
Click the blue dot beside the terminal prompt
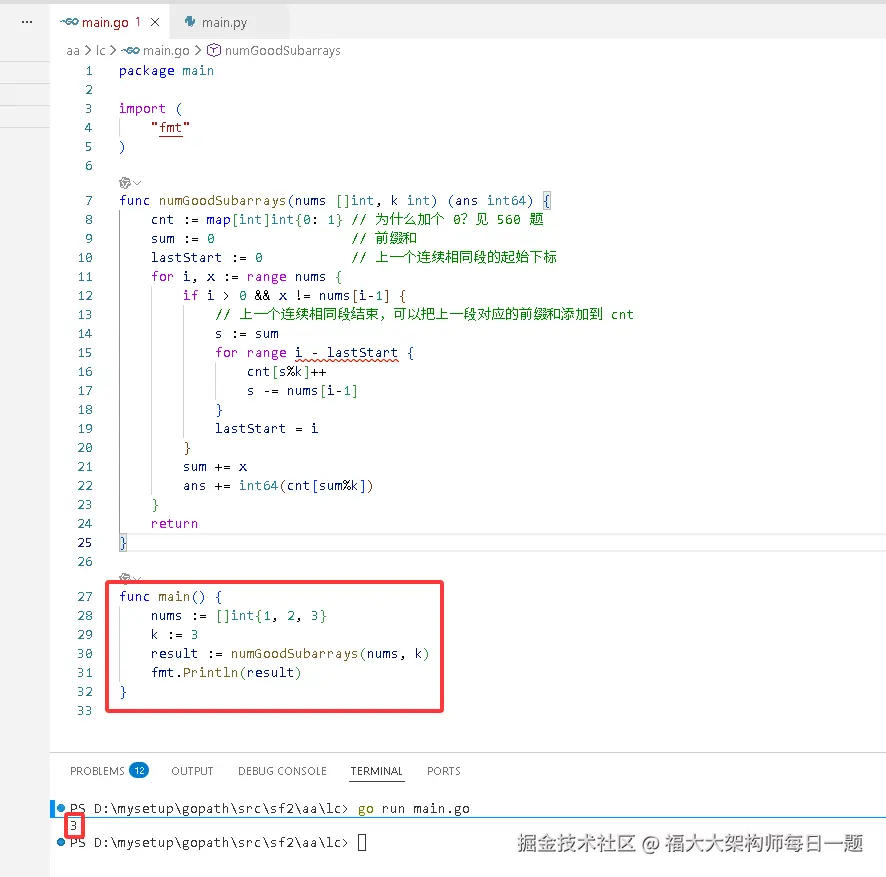coord(59,842)
